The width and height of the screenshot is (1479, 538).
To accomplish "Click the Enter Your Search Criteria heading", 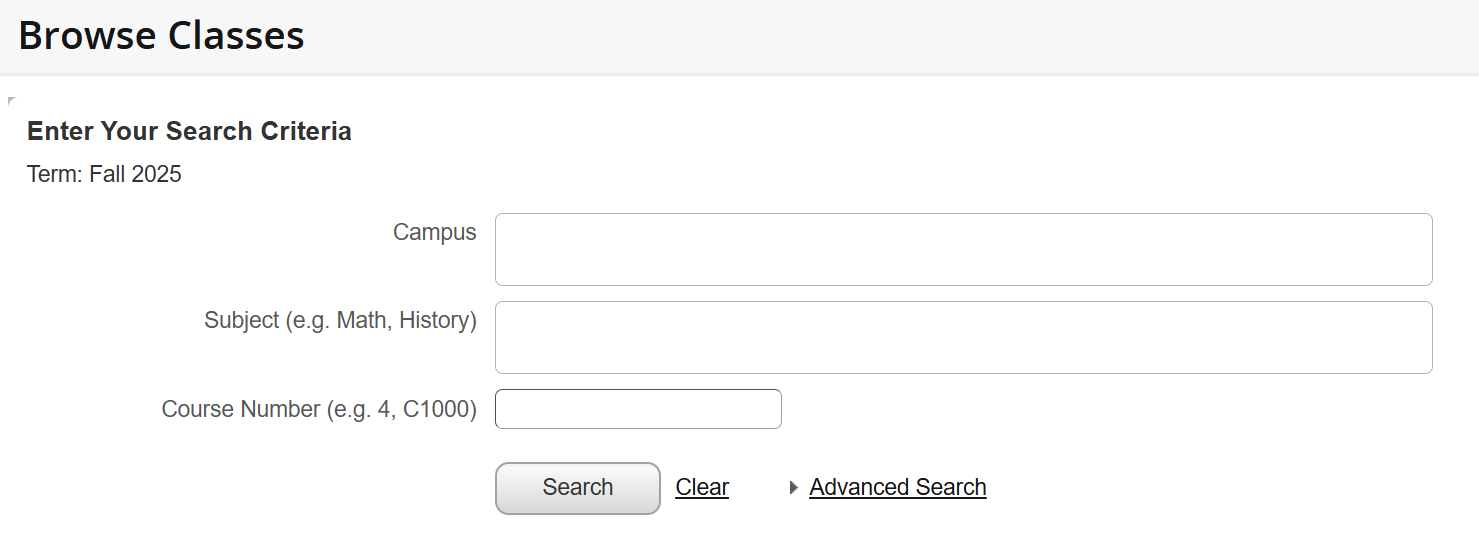I will [189, 131].
